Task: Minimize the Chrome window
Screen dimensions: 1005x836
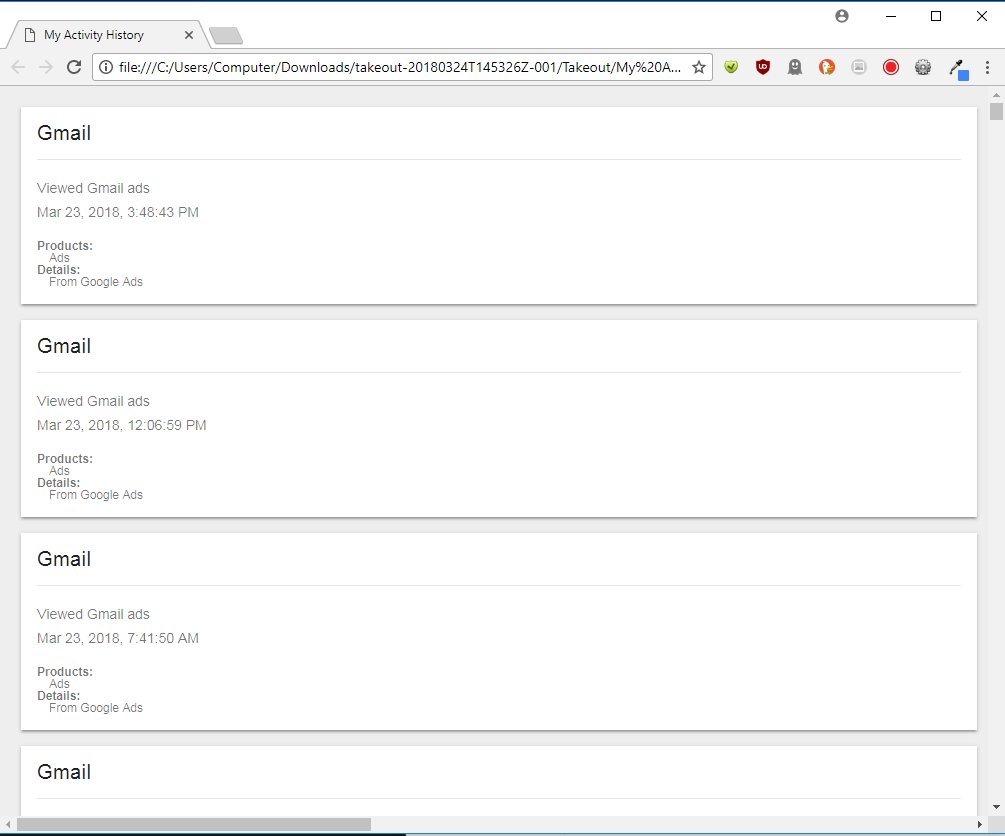Action: click(891, 16)
